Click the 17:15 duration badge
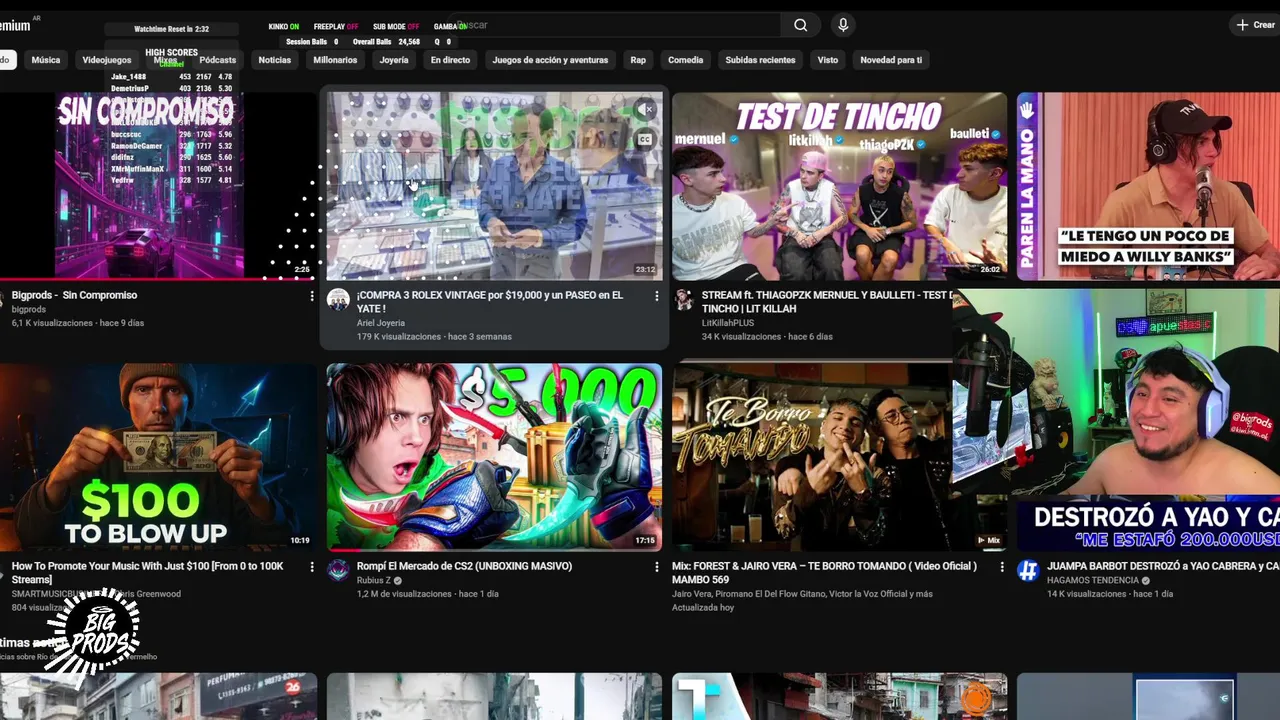The width and height of the screenshot is (1280, 720). pyautogui.click(x=645, y=541)
